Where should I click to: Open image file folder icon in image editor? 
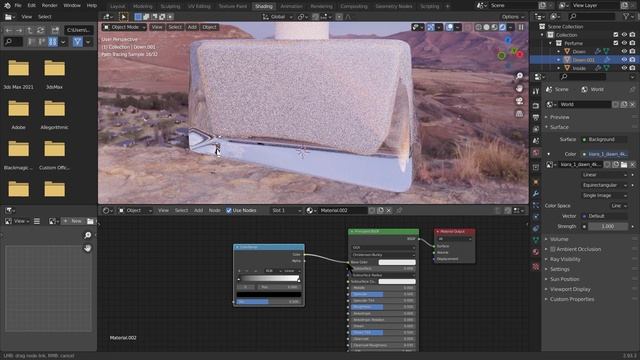click(x=90, y=221)
